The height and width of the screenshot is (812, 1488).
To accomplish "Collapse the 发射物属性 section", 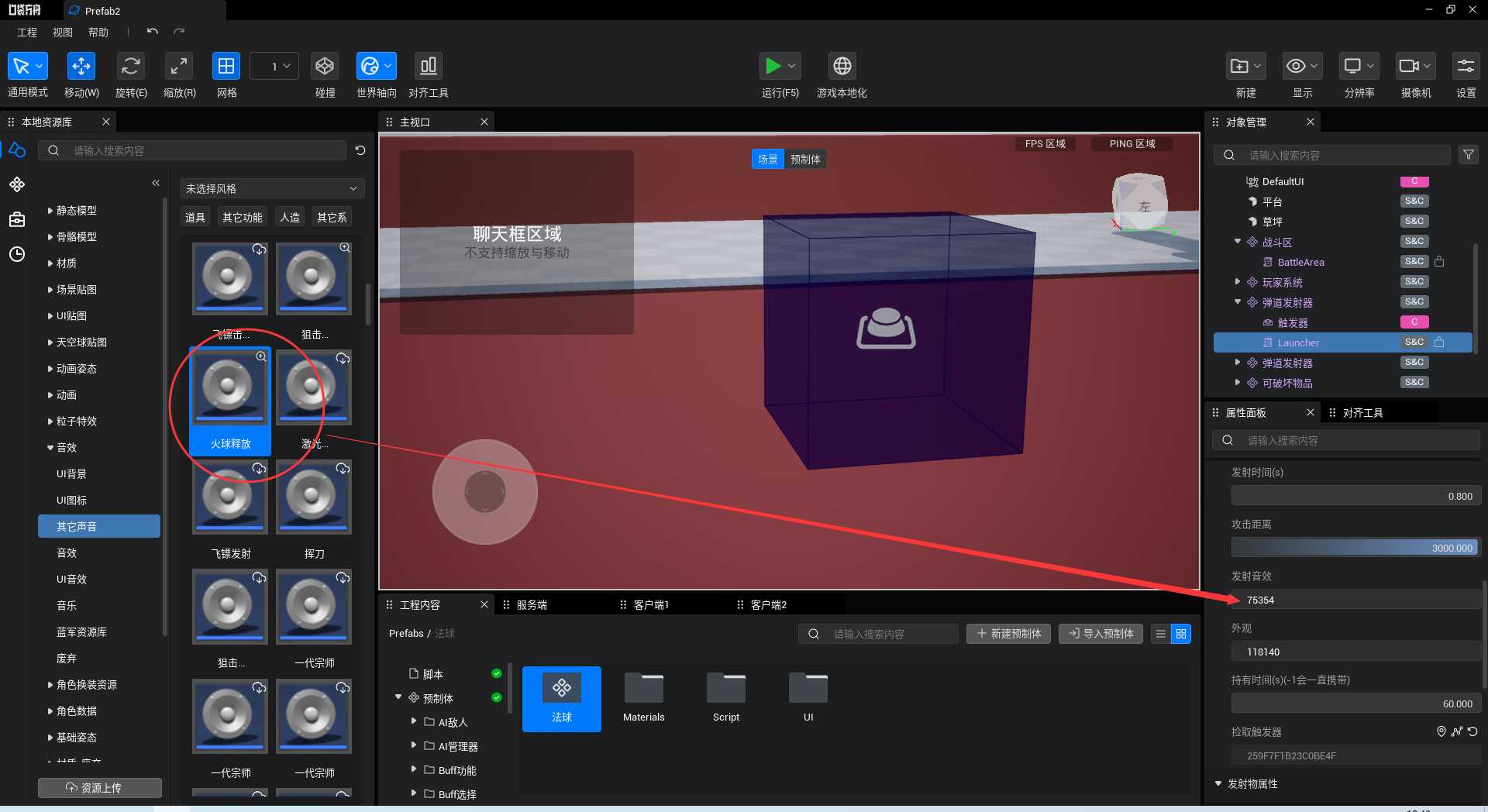I will (x=1219, y=784).
